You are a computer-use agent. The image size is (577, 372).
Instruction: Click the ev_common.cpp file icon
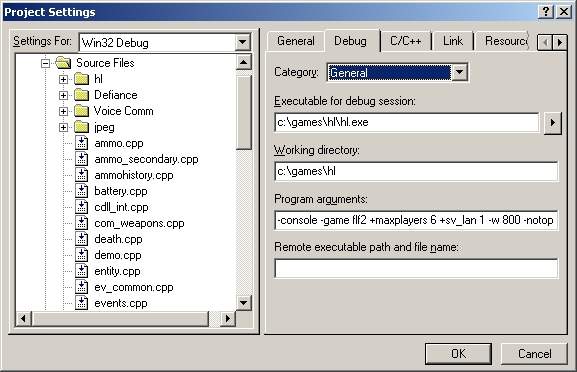click(x=81, y=287)
